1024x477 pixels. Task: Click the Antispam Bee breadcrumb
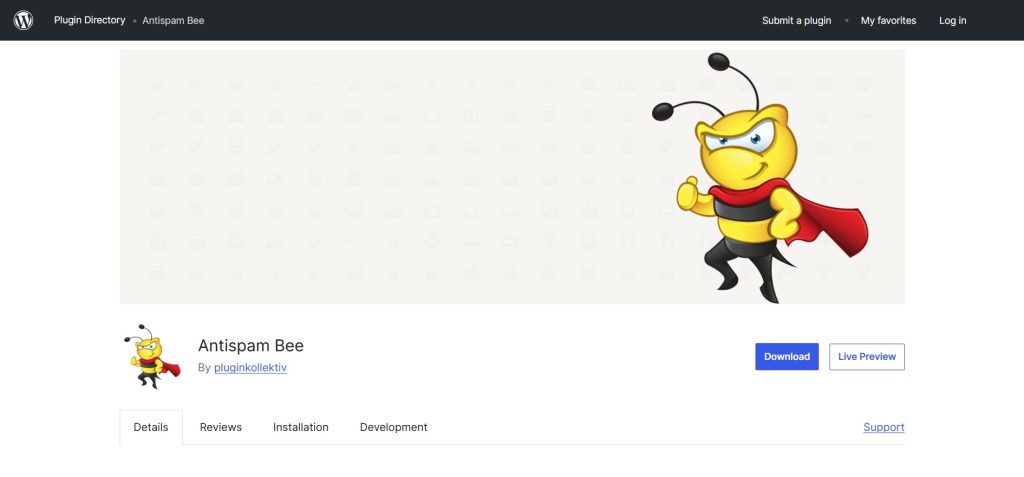(173, 21)
